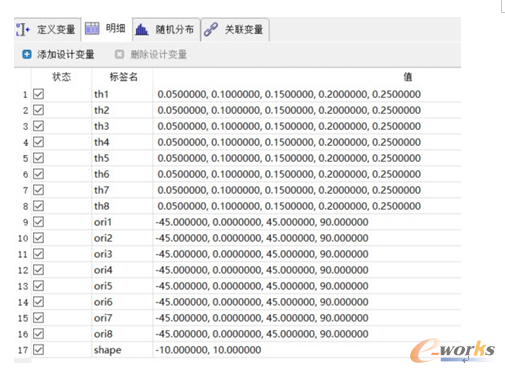This screenshot has width=505, height=373.
Task: Disable the ori8 variable checkbox
Action: (x=38, y=334)
